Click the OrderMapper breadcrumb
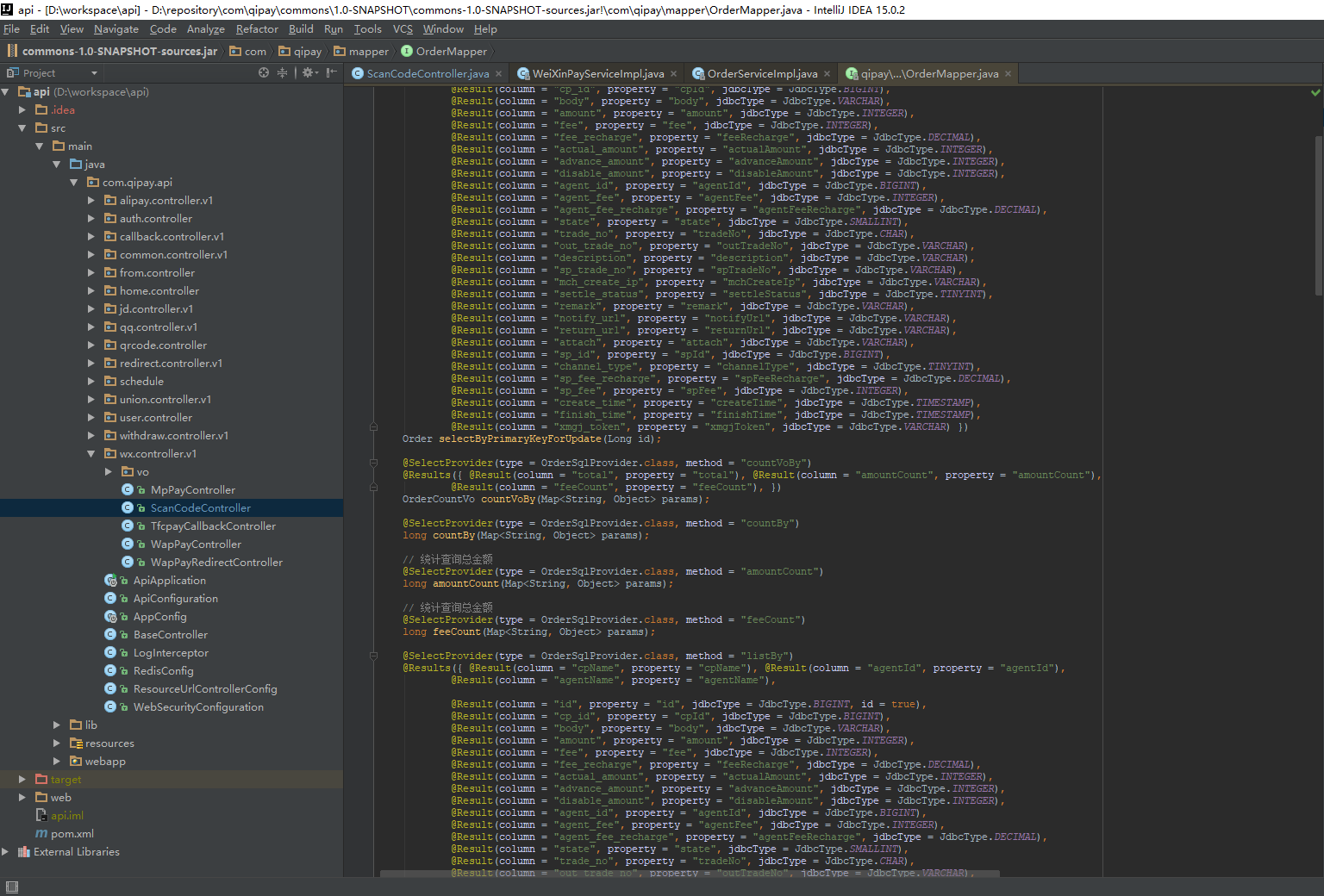The width and height of the screenshot is (1324, 896). (x=444, y=52)
